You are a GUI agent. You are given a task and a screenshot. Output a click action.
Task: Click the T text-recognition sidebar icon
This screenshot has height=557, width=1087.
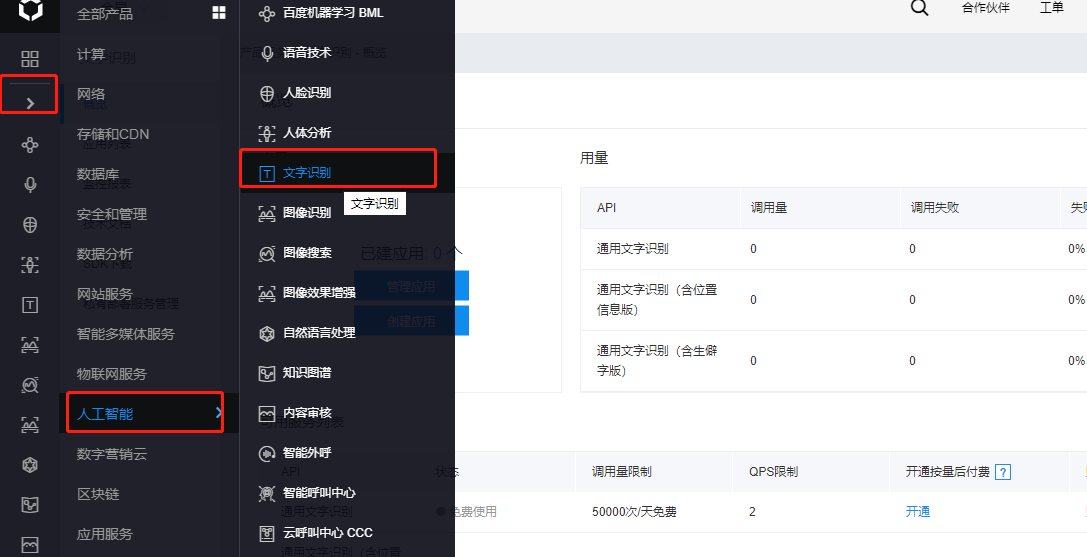30,305
